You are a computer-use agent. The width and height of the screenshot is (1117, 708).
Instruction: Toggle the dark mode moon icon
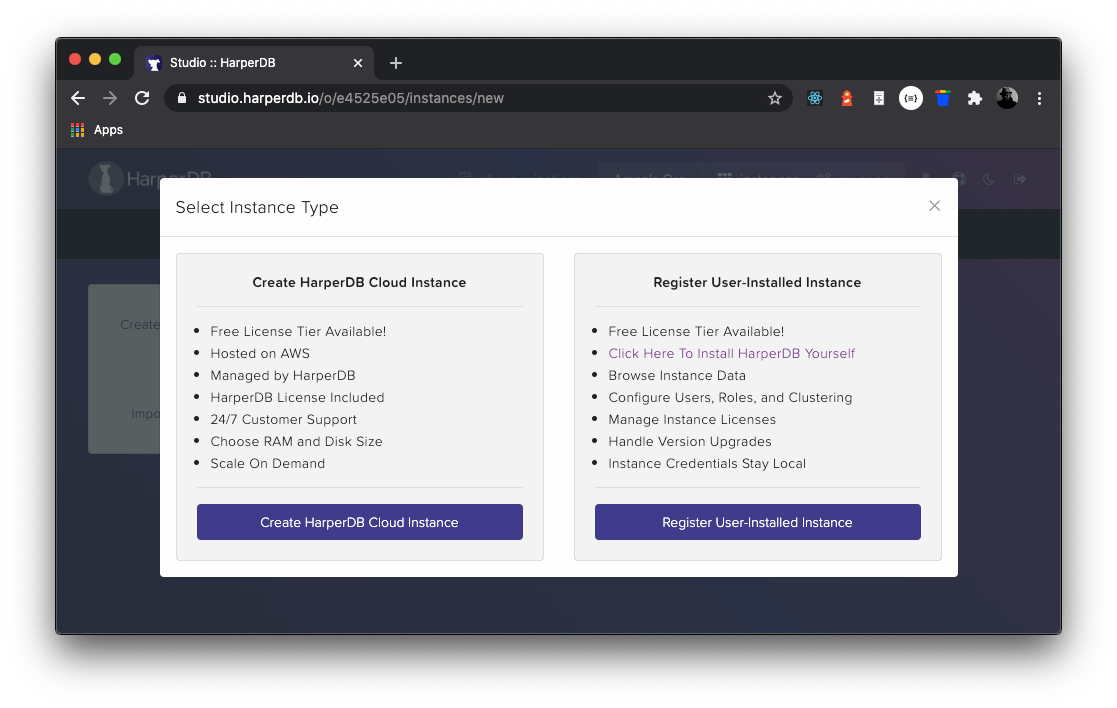989,179
